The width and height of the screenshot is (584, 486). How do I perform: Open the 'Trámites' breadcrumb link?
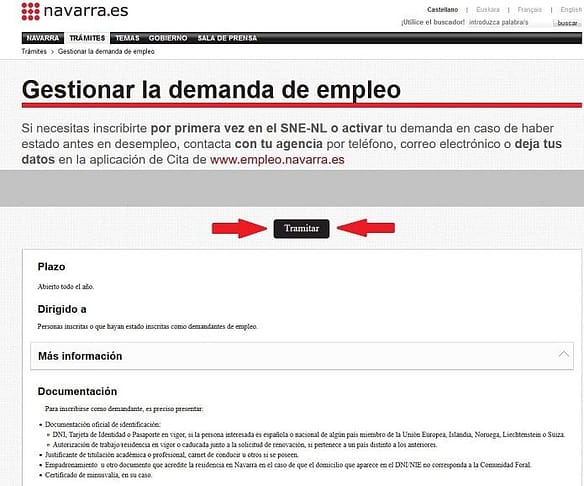34,51
